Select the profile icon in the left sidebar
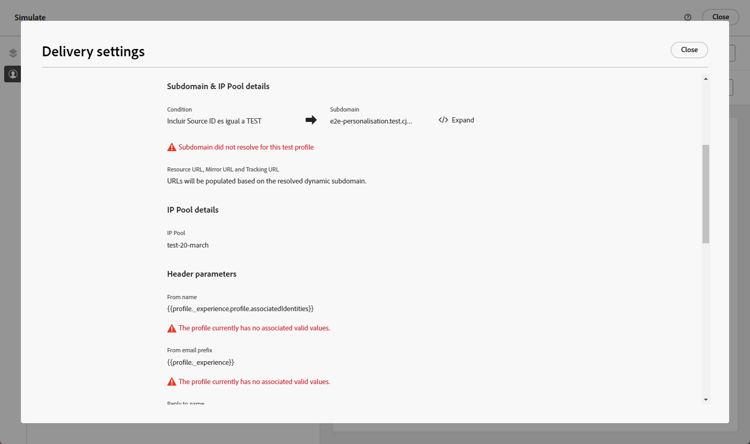 click(13, 74)
